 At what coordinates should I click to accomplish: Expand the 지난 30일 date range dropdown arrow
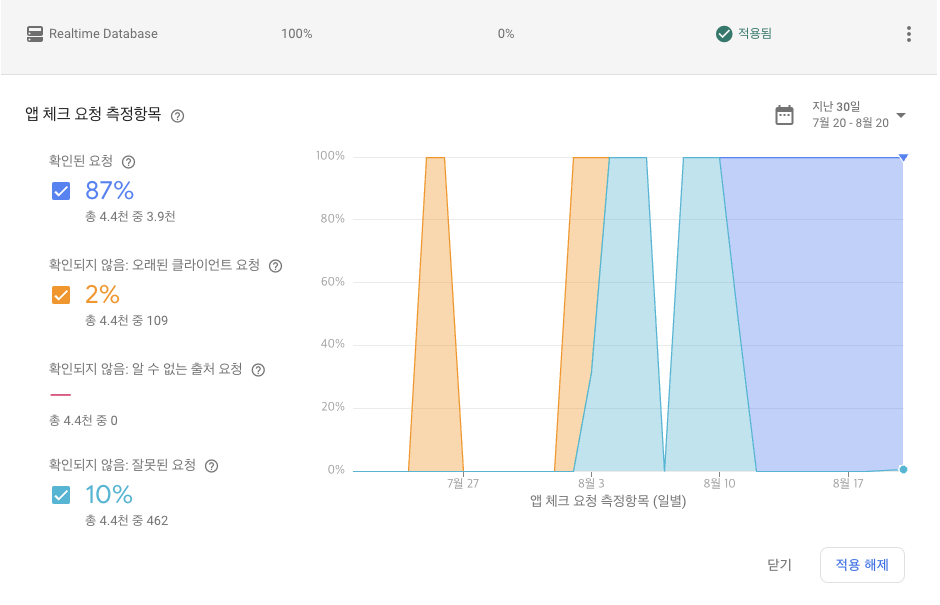tap(900, 115)
